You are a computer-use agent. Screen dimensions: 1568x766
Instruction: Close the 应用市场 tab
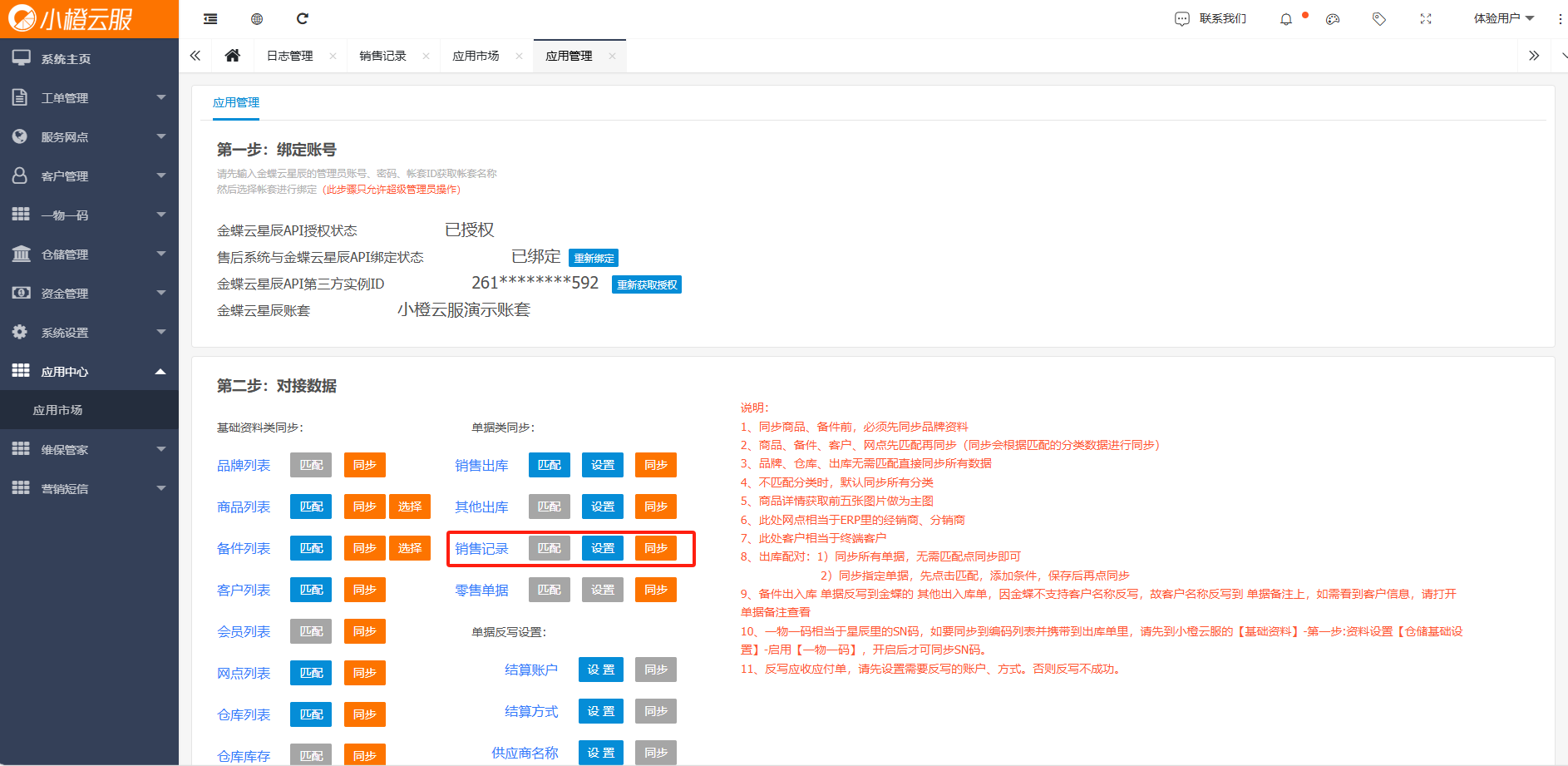coord(519,56)
